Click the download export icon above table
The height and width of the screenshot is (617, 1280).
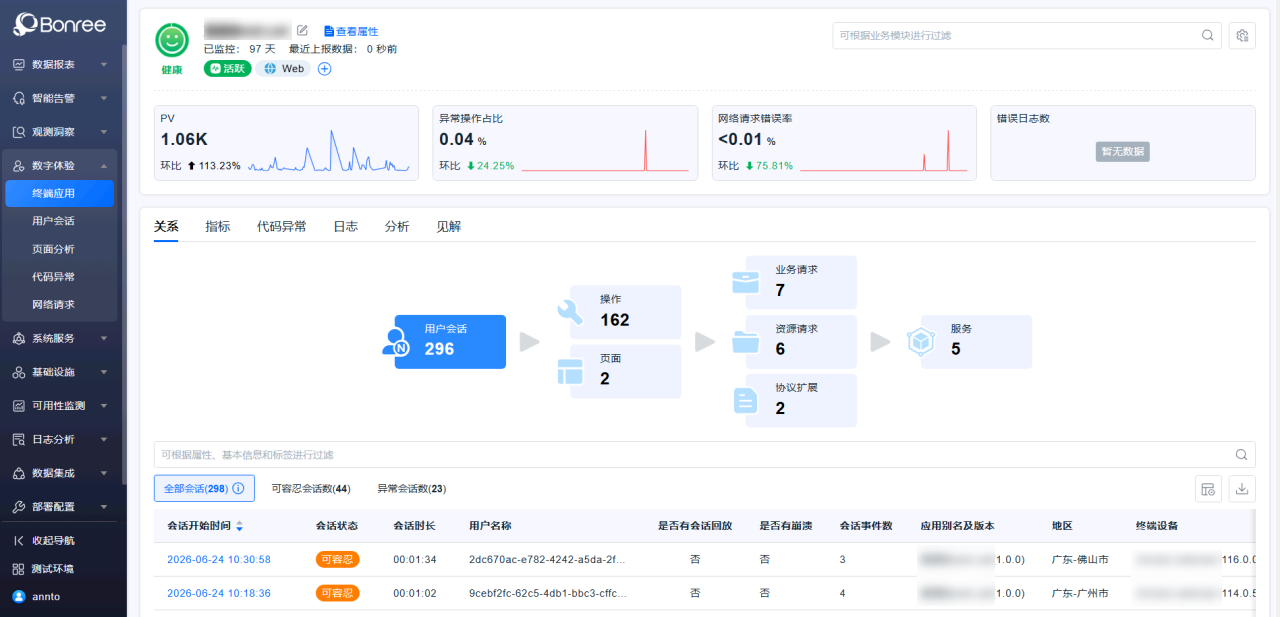tap(1242, 489)
